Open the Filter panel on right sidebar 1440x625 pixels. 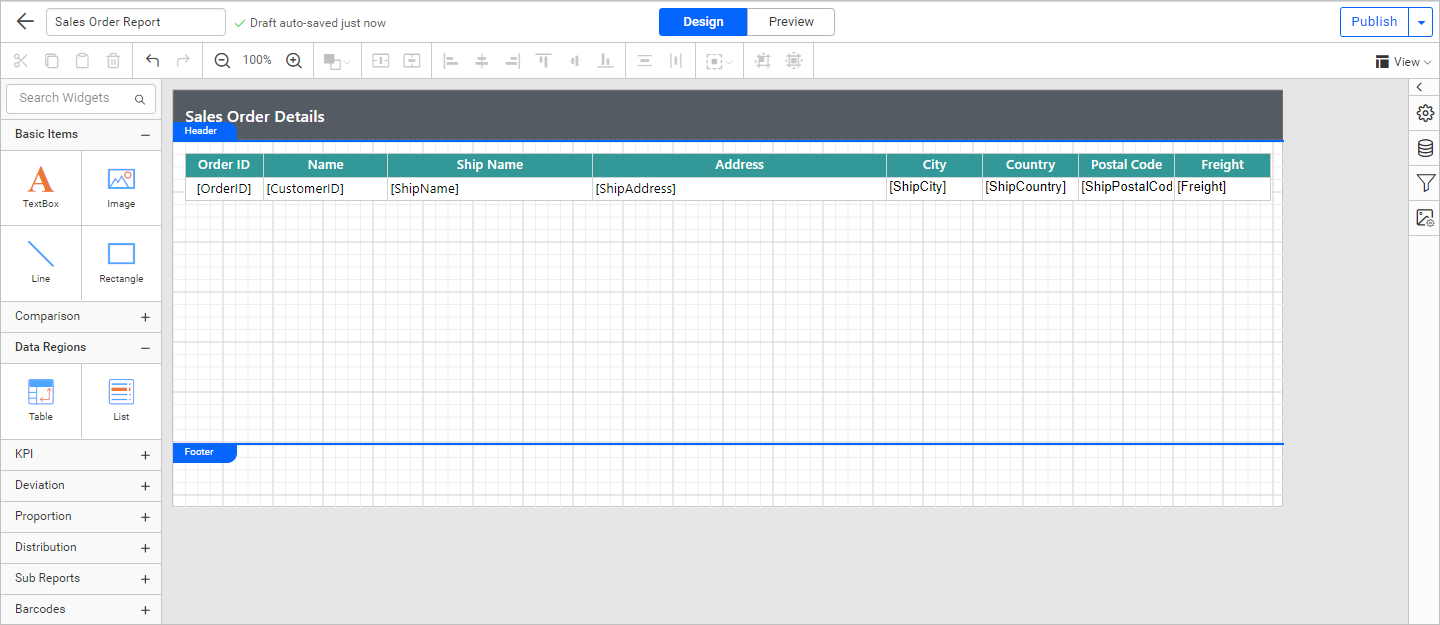coord(1424,183)
